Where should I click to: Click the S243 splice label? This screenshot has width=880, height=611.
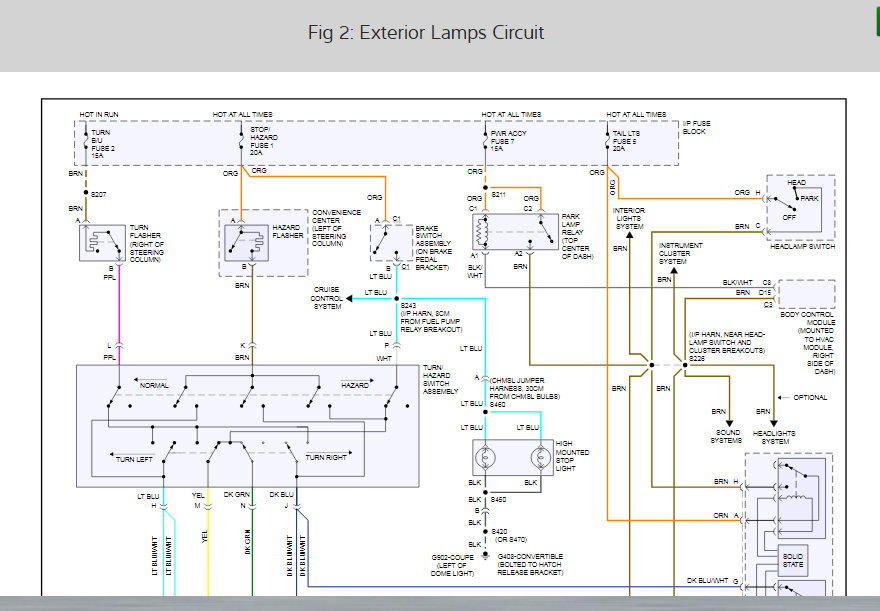[408, 306]
